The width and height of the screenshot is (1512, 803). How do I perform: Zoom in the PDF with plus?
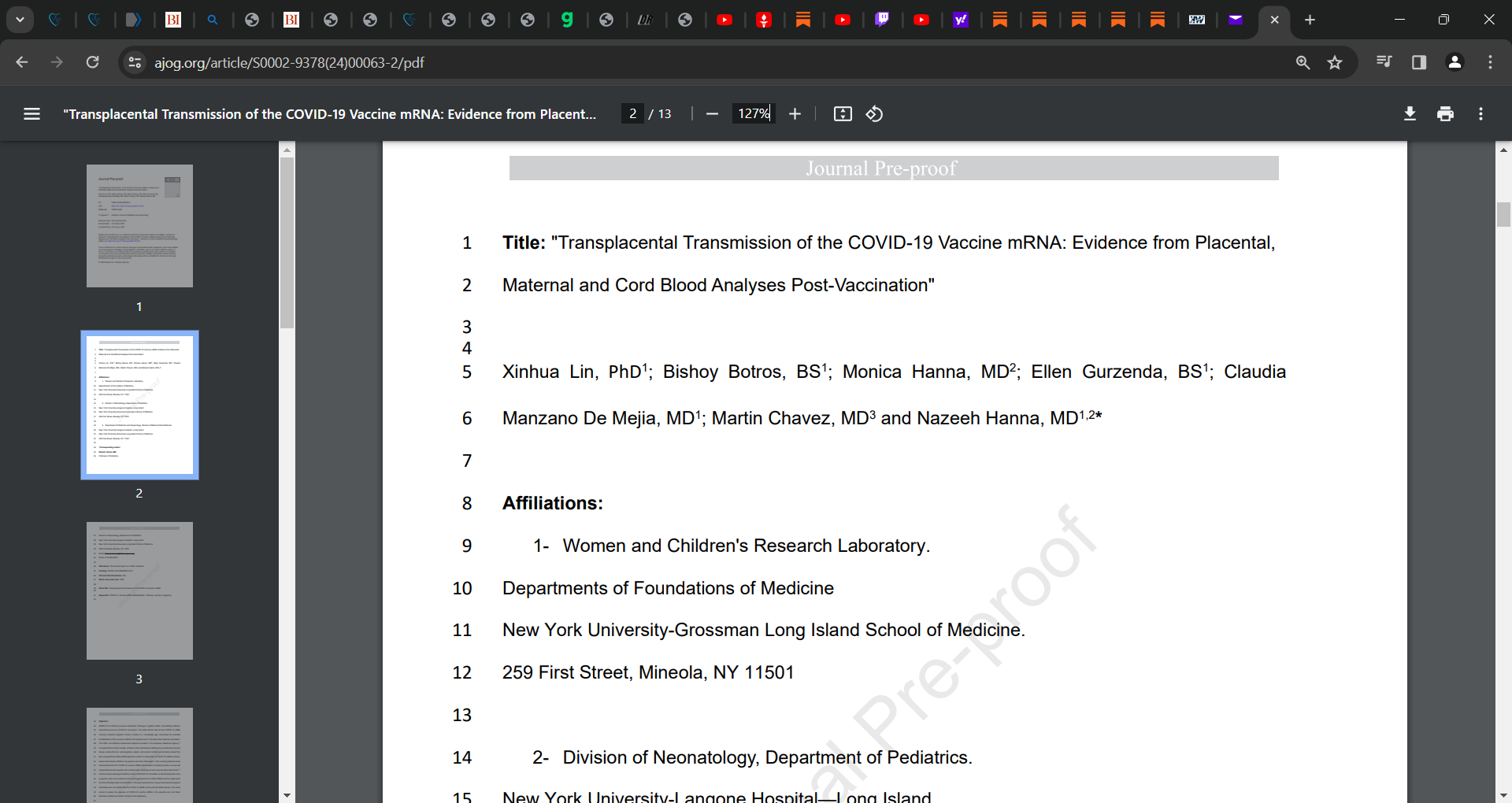[795, 114]
